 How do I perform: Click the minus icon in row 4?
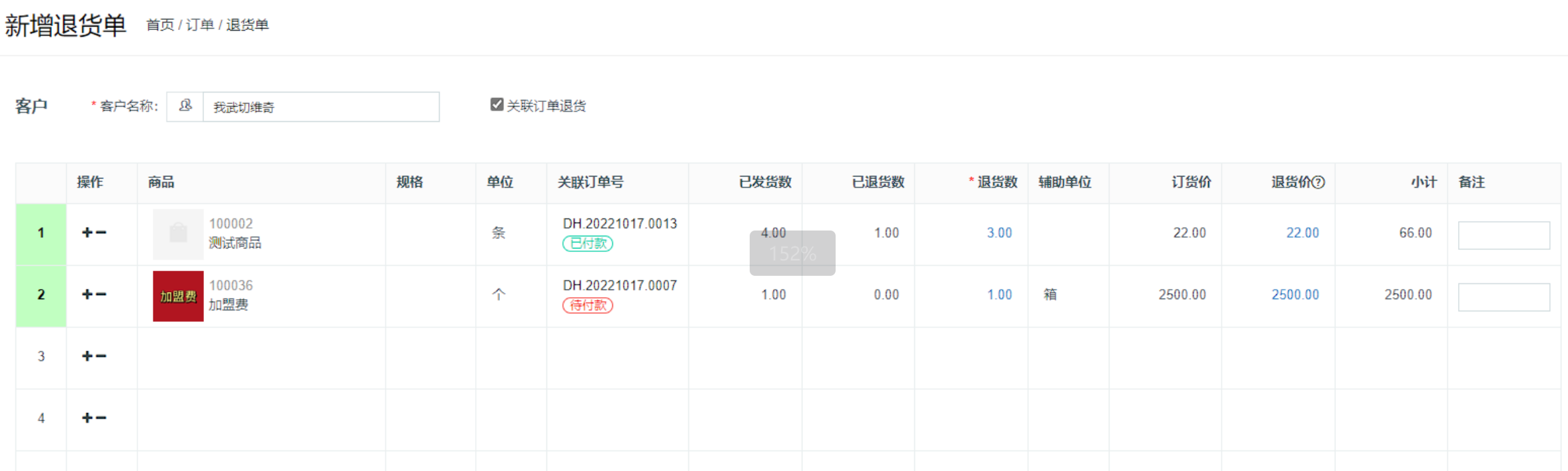click(101, 418)
